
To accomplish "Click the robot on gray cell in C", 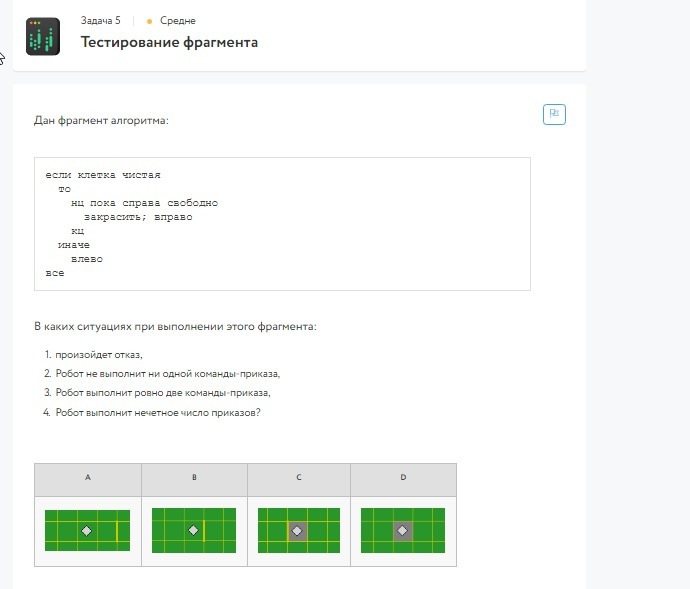I will [297, 531].
